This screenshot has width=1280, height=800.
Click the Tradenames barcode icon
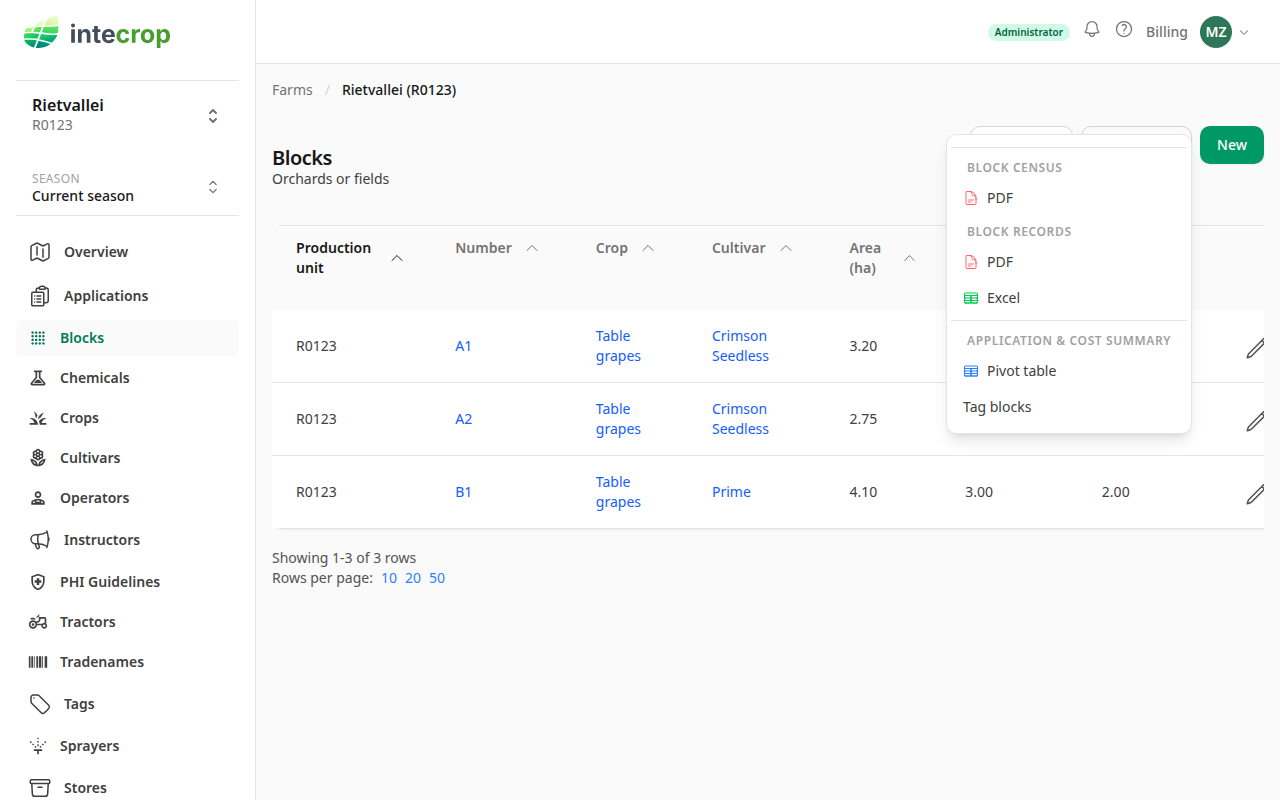point(38,662)
